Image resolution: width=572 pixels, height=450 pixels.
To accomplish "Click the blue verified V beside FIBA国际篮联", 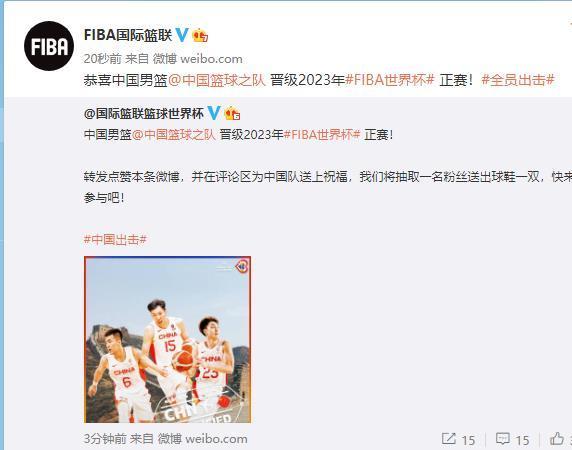I will click(x=182, y=35).
